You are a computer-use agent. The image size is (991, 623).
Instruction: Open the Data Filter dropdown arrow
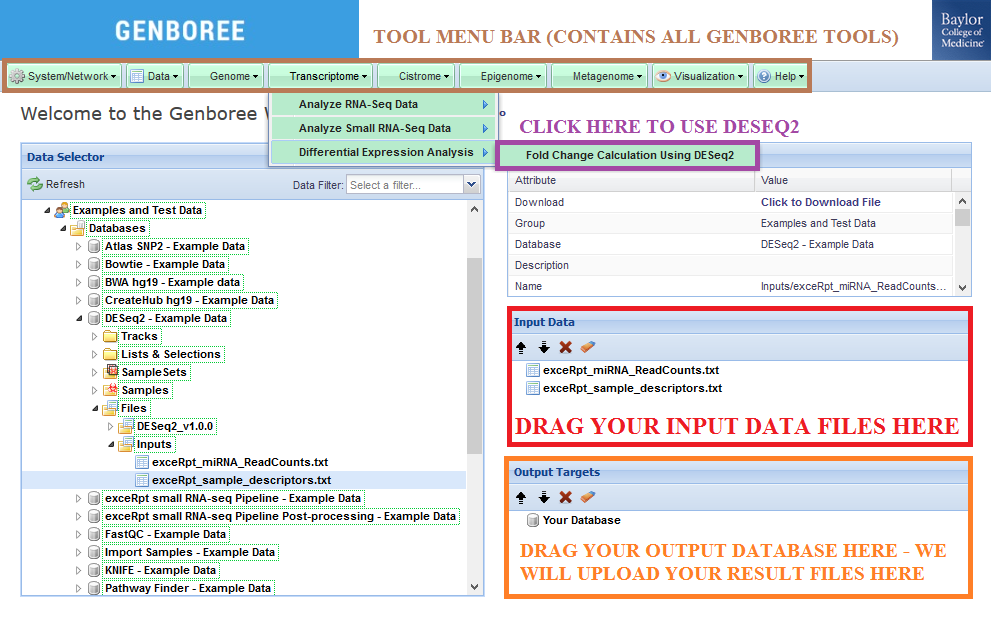pyautogui.click(x=472, y=185)
